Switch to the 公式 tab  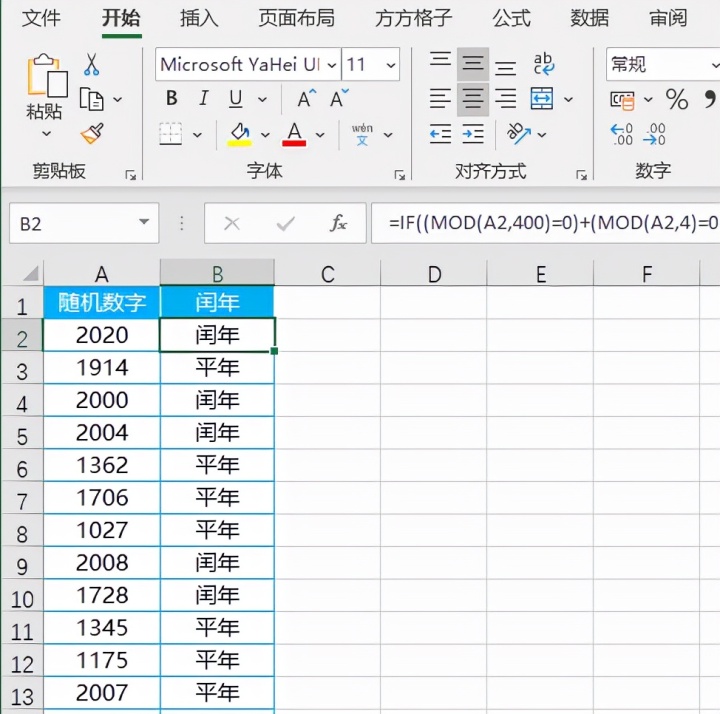click(512, 18)
